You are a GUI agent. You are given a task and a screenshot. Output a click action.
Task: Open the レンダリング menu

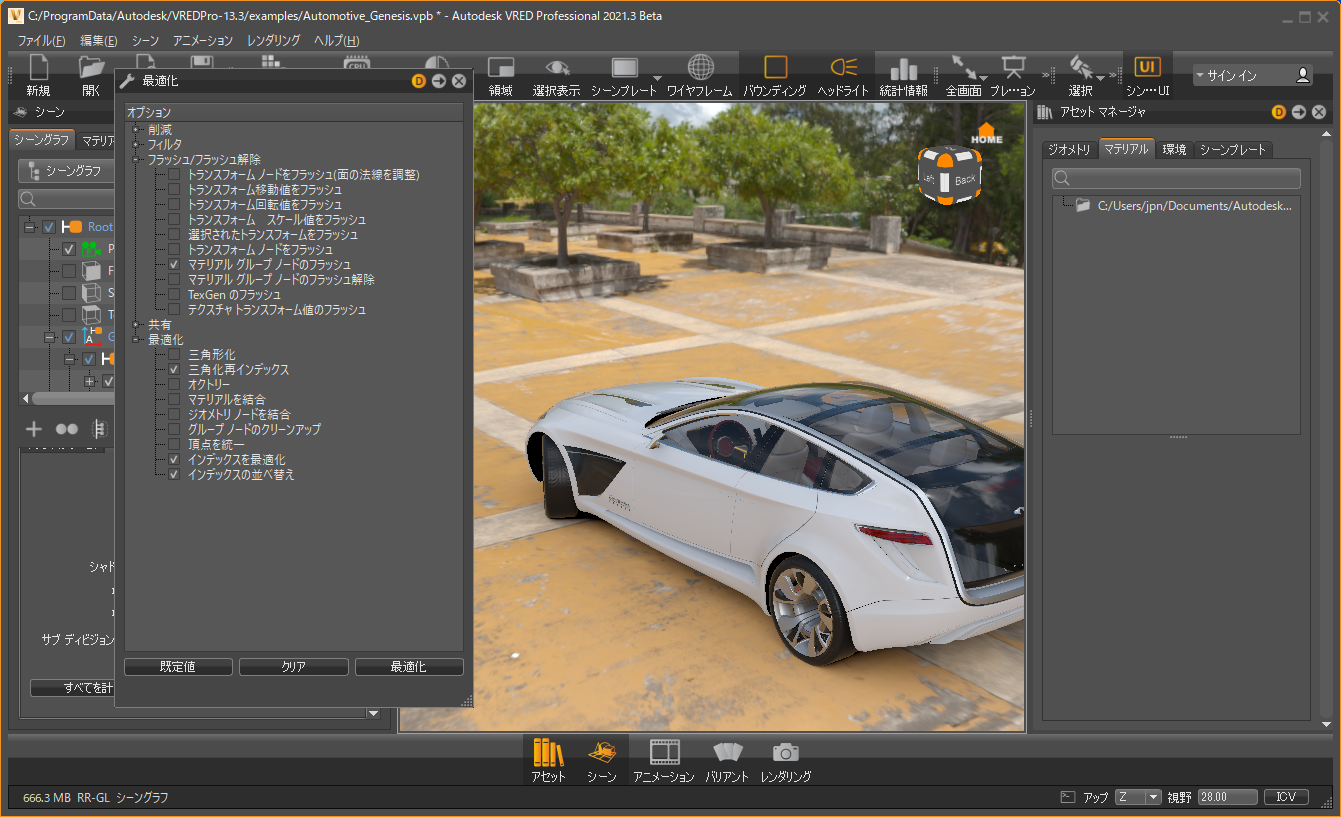pos(272,41)
